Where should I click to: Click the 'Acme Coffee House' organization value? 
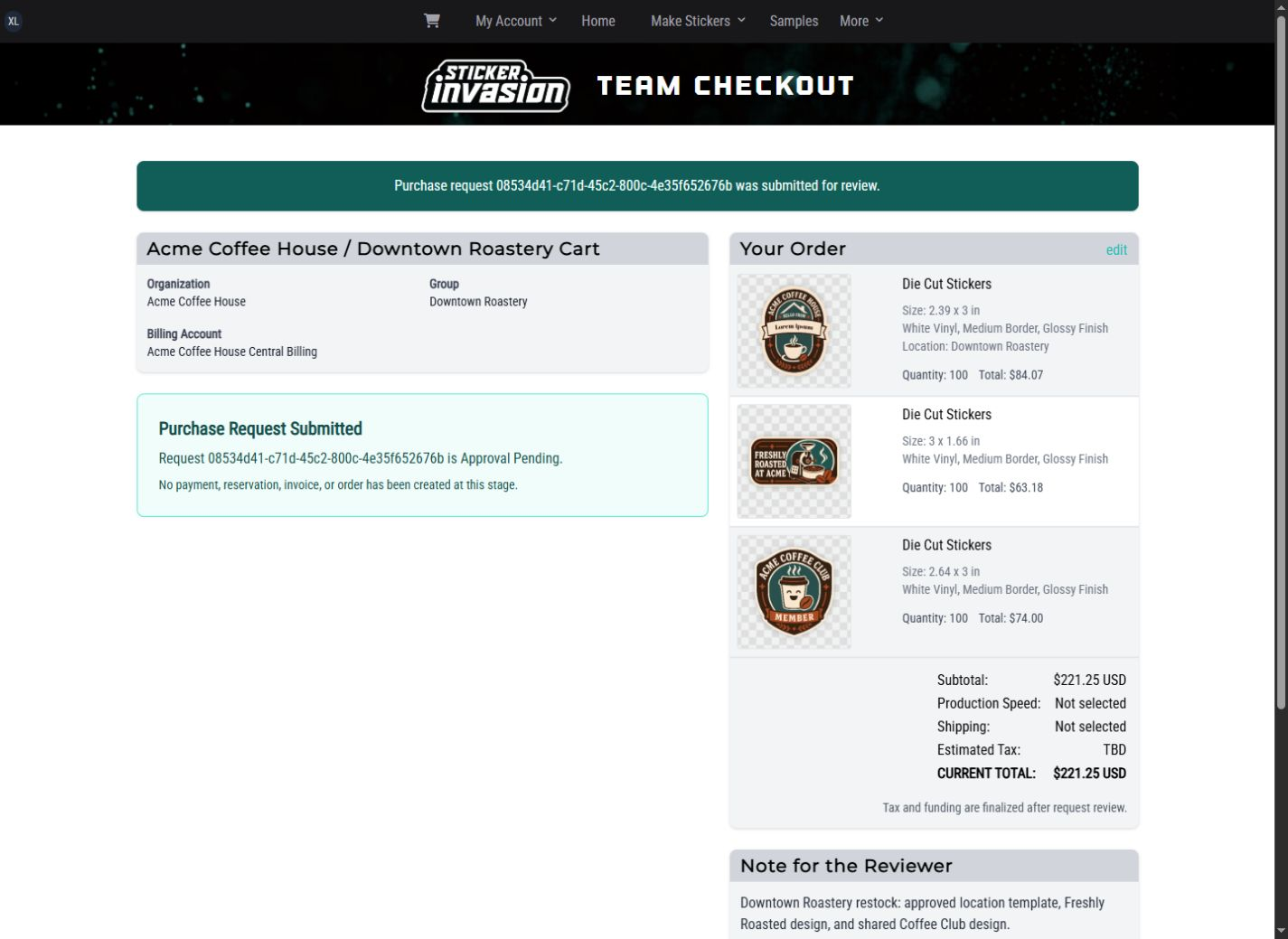[x=196, y=302]
